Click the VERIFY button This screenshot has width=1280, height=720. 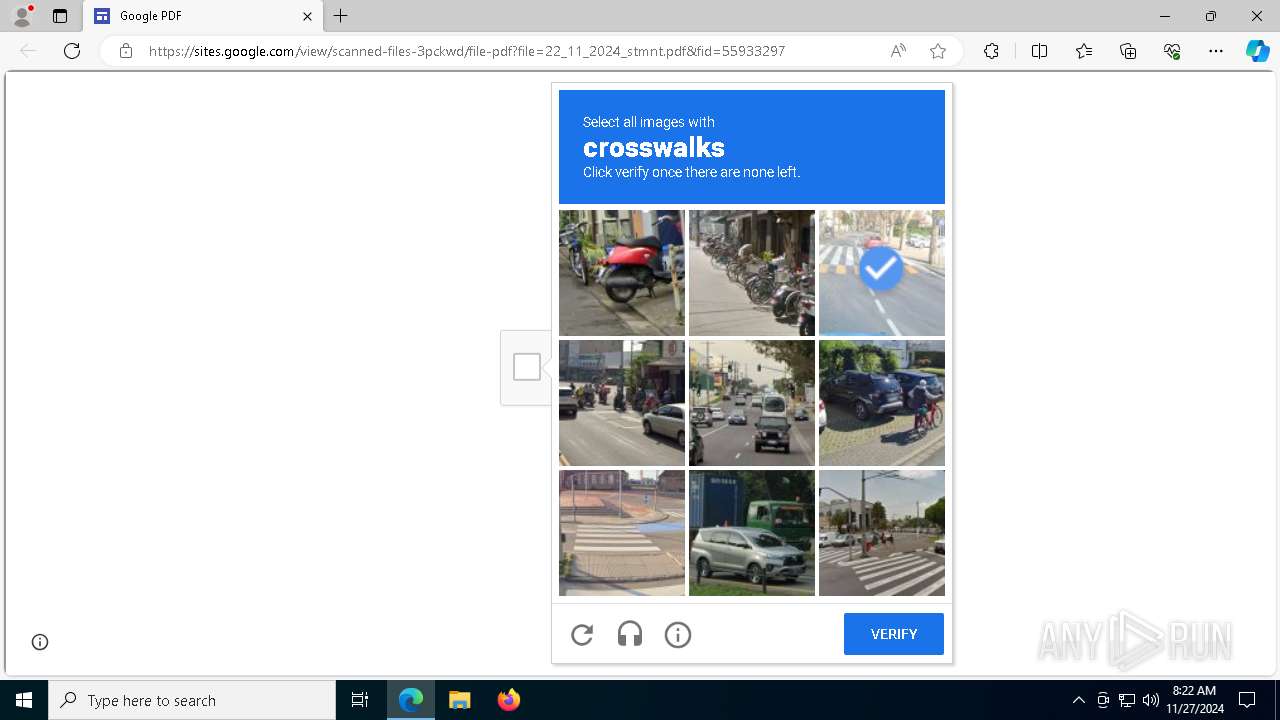[894, 634]
